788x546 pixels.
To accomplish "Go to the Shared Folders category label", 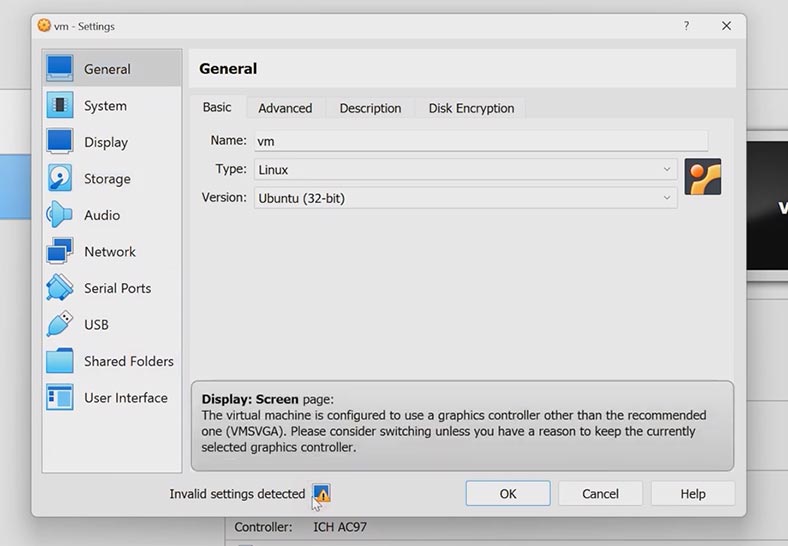I will pyautogui.click(x=129, y=361).
